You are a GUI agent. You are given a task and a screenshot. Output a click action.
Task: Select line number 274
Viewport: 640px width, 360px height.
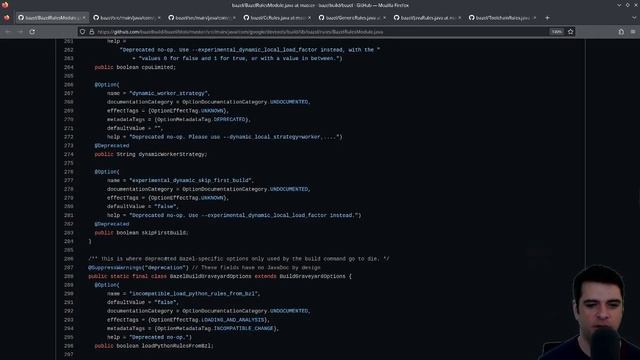tap(69, 154)
